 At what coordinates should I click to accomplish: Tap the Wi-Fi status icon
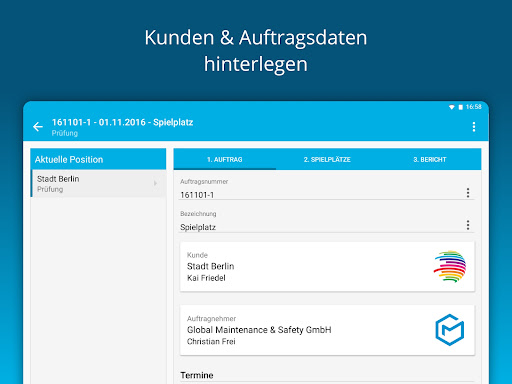452,107
